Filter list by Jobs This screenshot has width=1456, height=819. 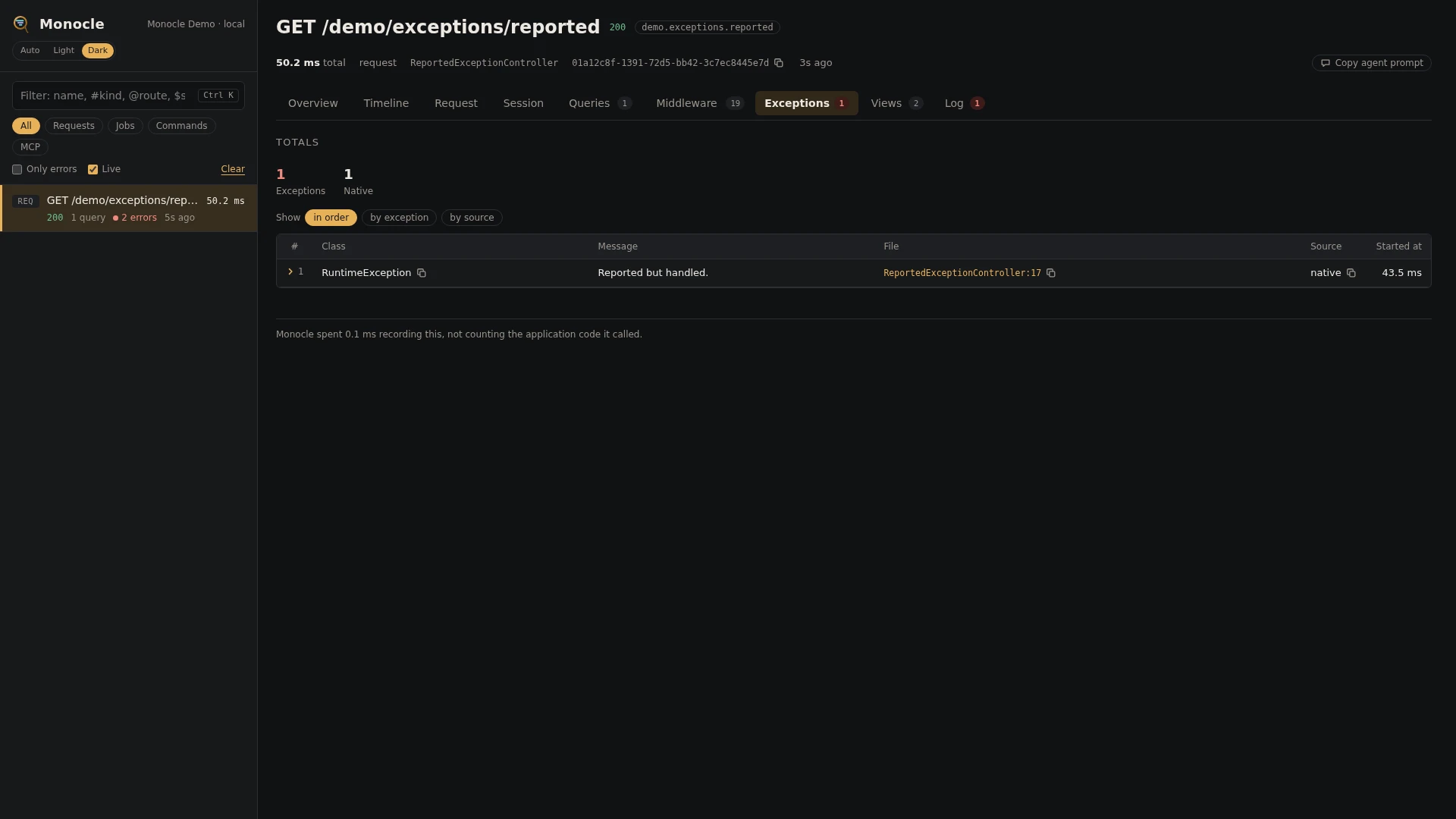[125, 126]
